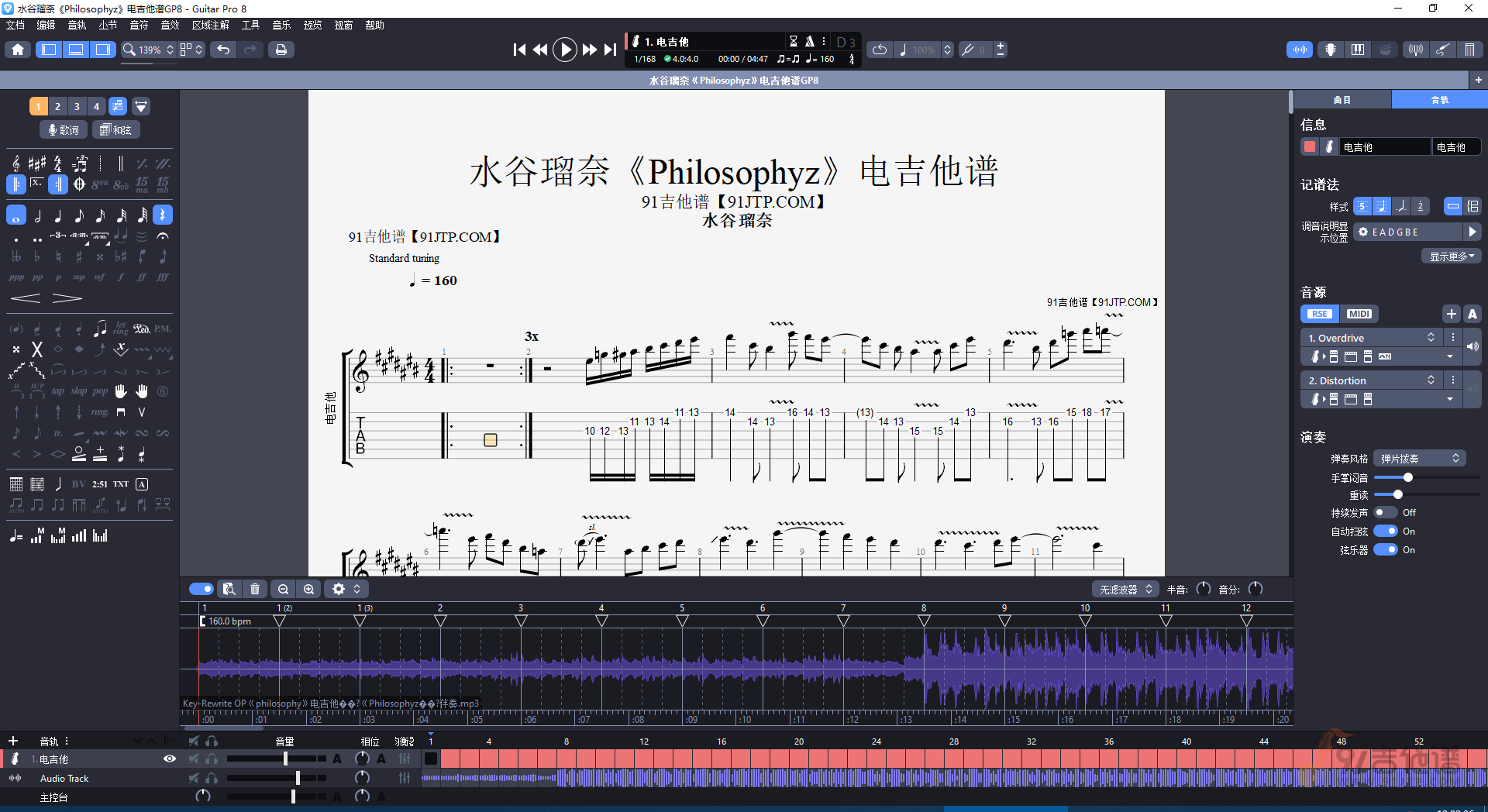Add a fermata symbol
The width and height of the screenshot is (1488, 812).
click(163, 236)
